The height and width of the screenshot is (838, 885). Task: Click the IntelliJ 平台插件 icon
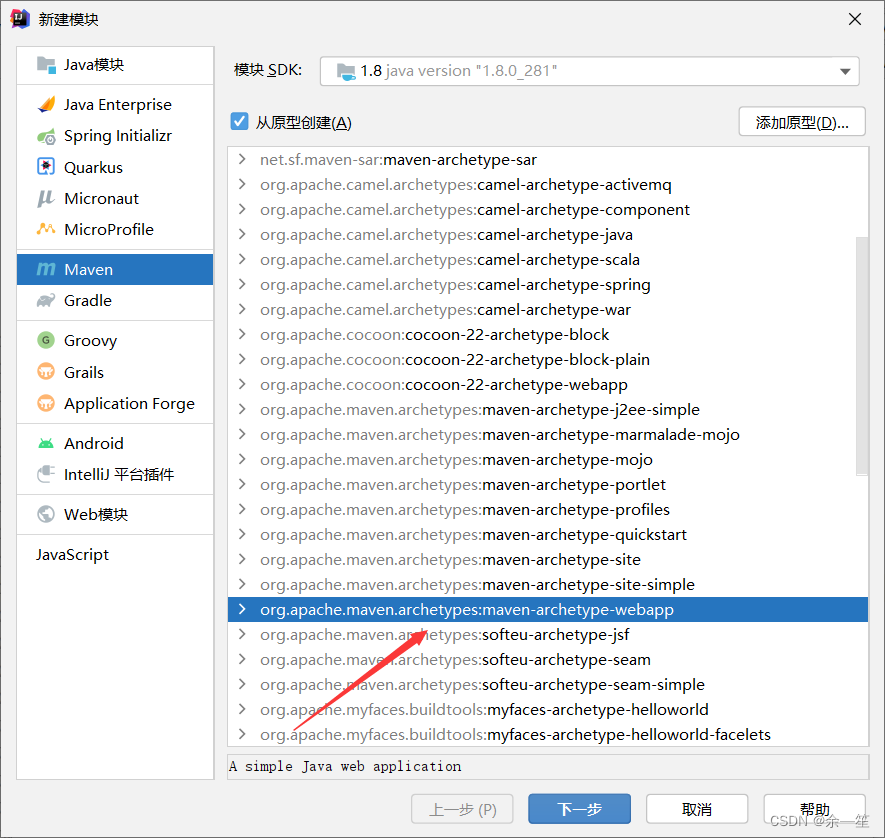coord(46,474)
